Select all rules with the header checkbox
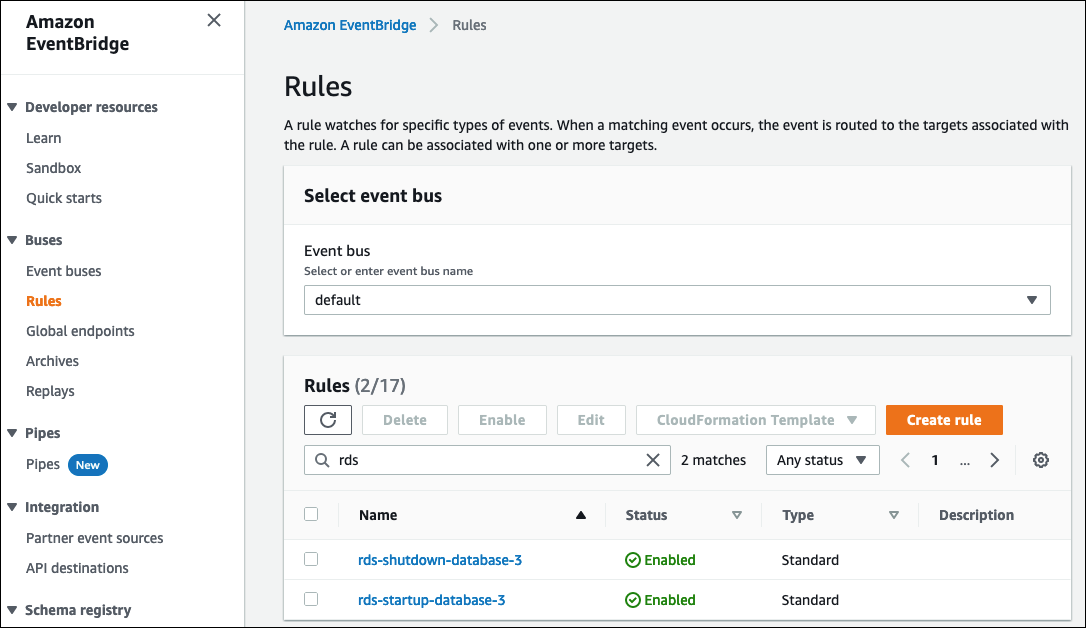 [311, 513]
